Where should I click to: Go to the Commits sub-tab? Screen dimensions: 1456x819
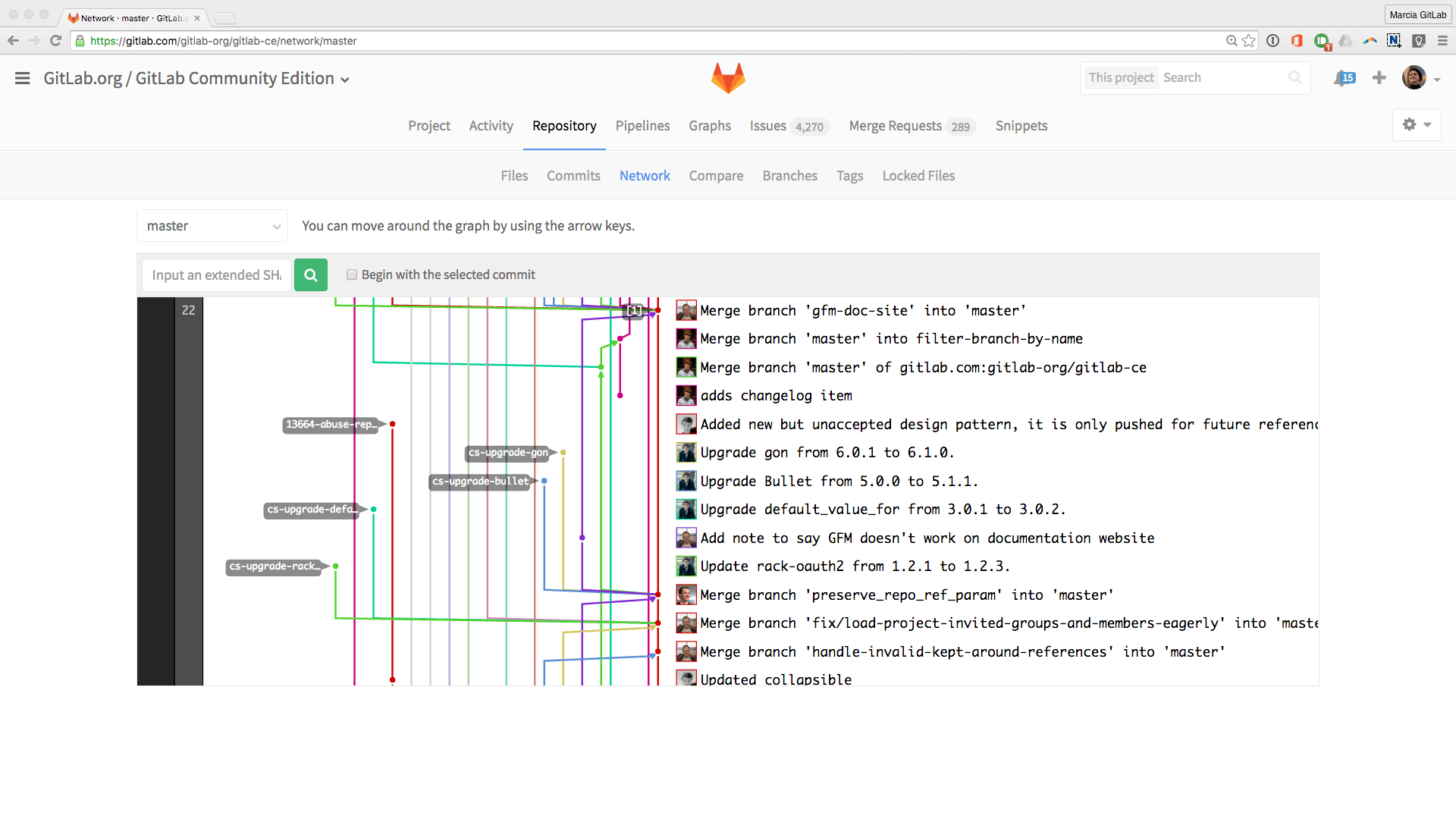(573, 176)
